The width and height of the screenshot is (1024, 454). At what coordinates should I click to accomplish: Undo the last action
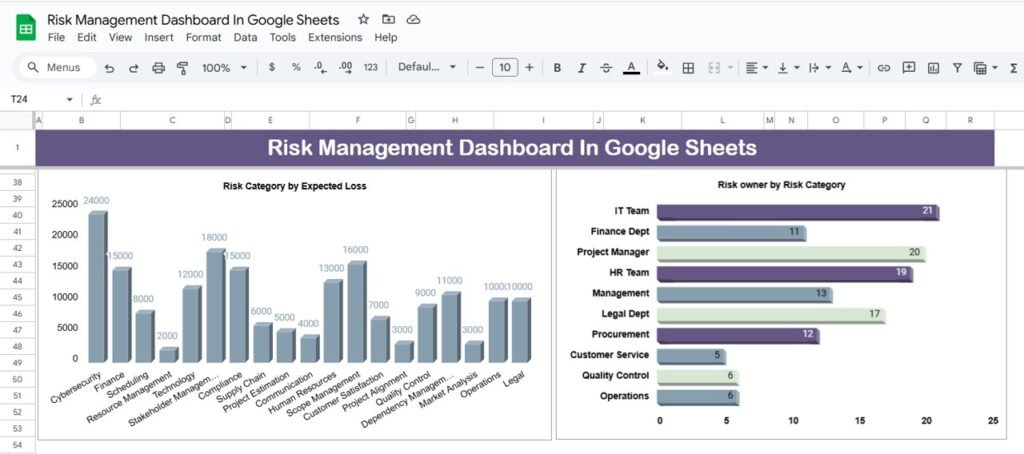click(110, 67)
